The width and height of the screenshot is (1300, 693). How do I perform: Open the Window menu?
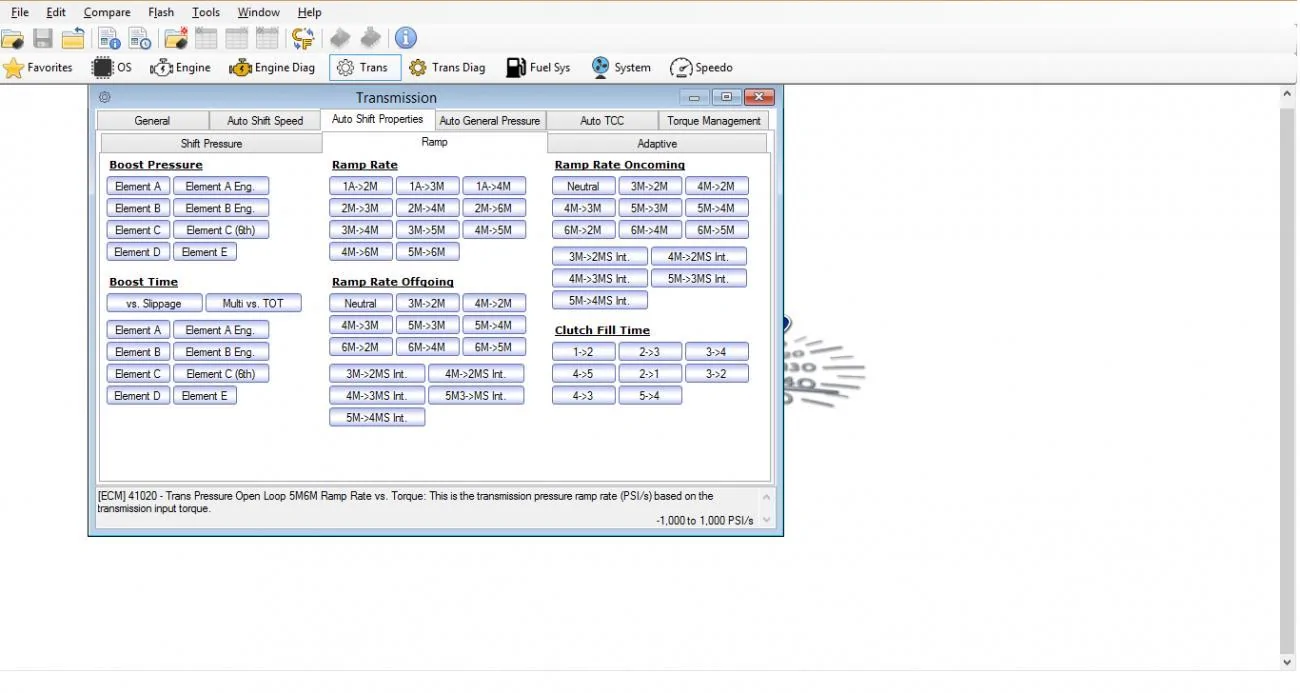pos(259,12)
